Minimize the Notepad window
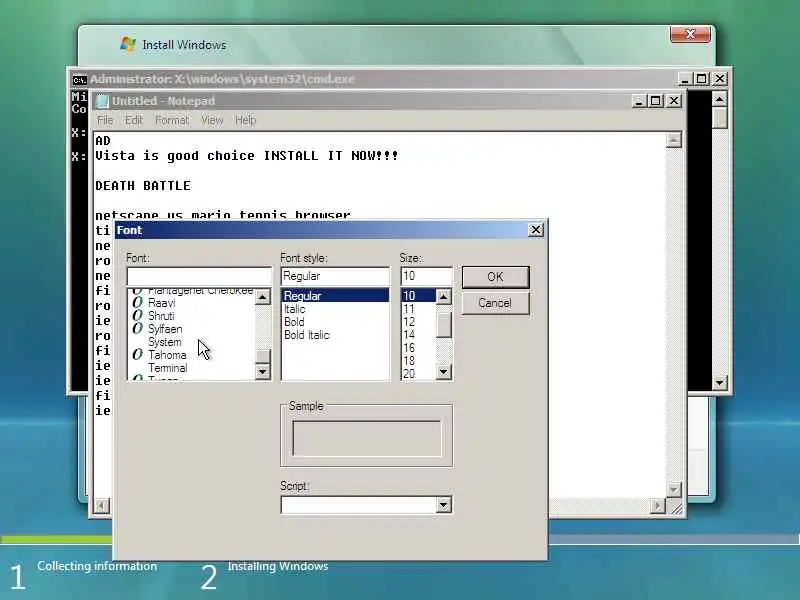Image resolution: width=800 pixels, height=600 pixels. coord(639,101)
